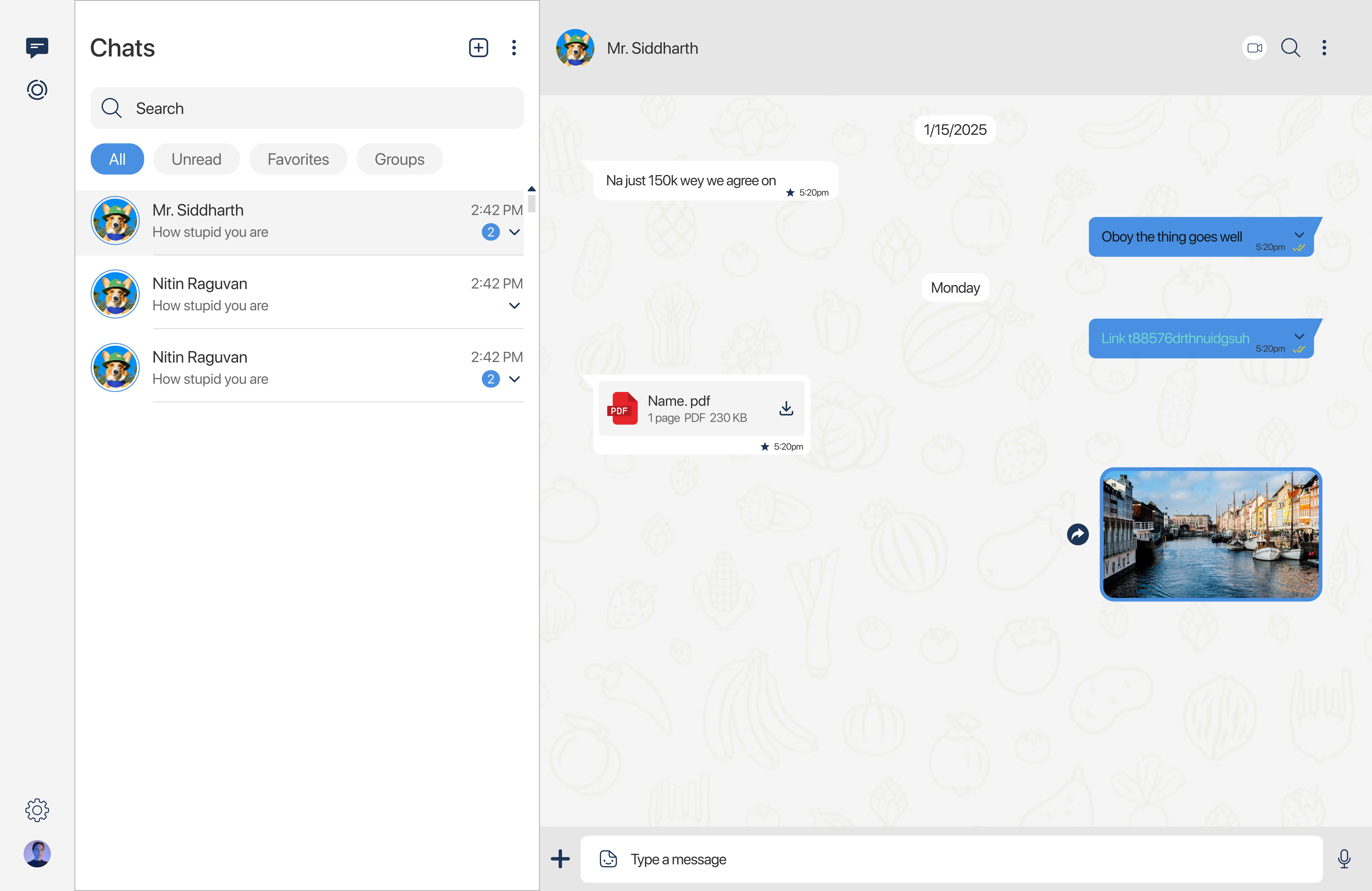This screenshot has width=1372, height=891.
Task: Switch to the Groups filter
Action: (x=399, y=159)
